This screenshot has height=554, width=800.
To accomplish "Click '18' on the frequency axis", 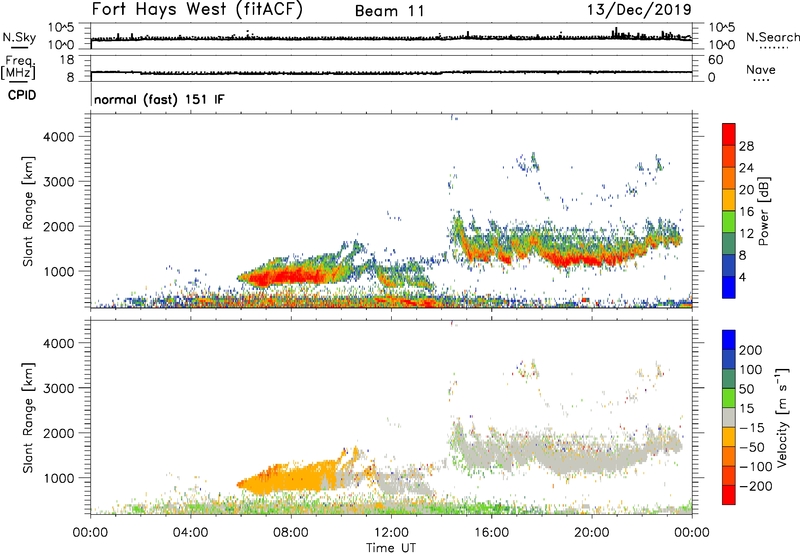I will pos(67,60).
